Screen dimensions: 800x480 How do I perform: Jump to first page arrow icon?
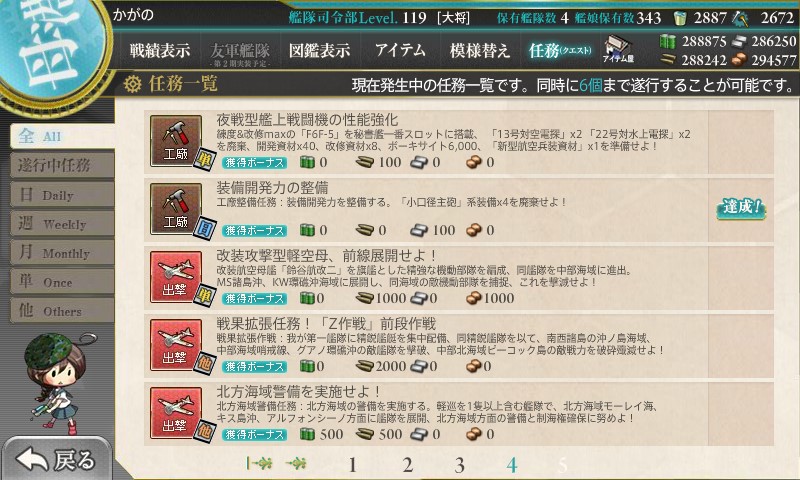260,463
